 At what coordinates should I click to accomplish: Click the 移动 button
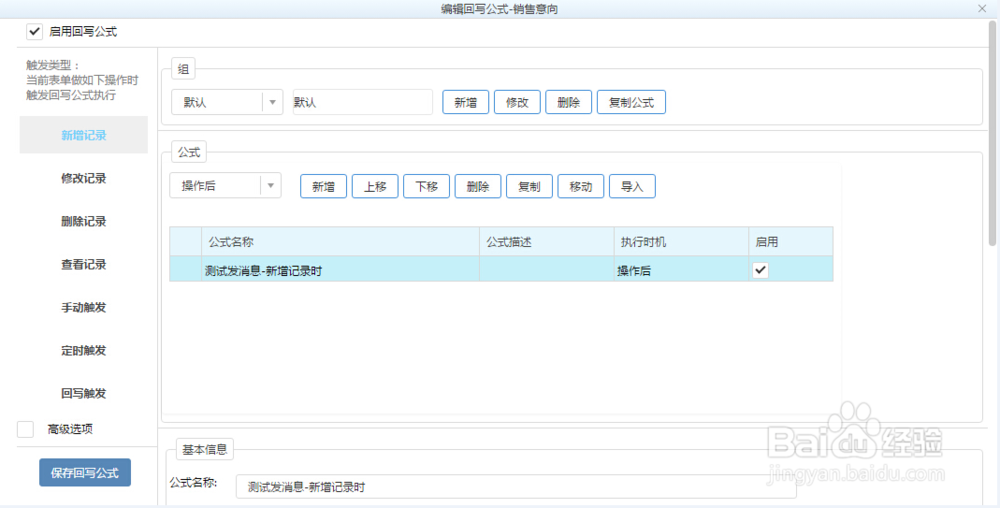pyautogui.click(x=581, y=186)
